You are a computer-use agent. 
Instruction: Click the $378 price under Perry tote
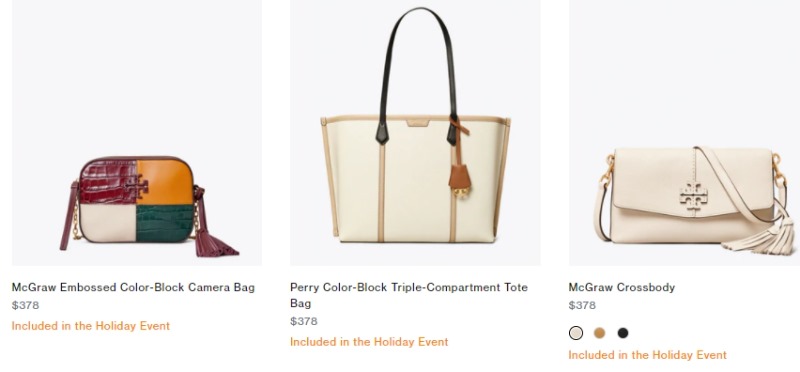tap(304, 321)
